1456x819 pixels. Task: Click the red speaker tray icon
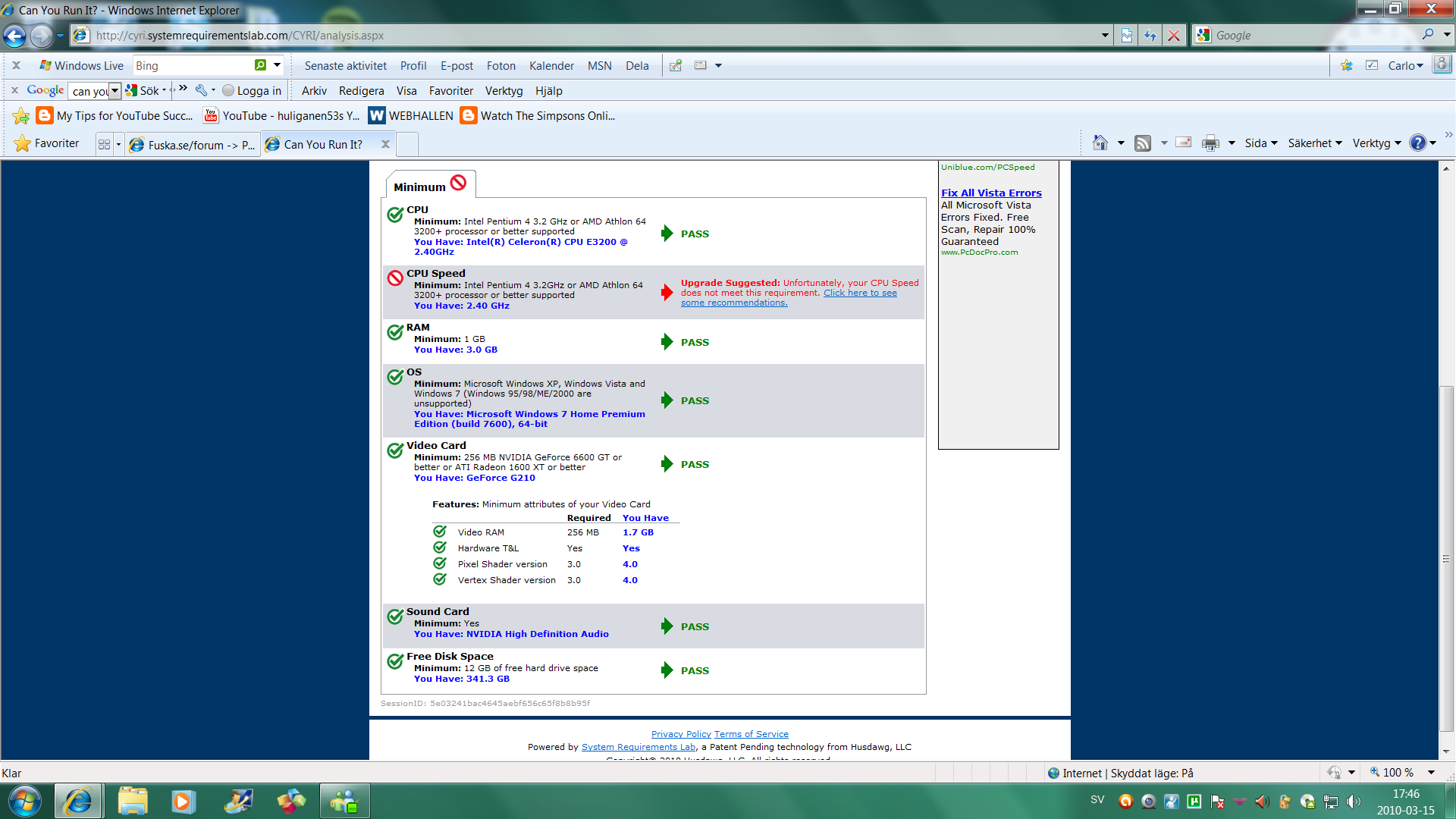[x=1262, y=801]
